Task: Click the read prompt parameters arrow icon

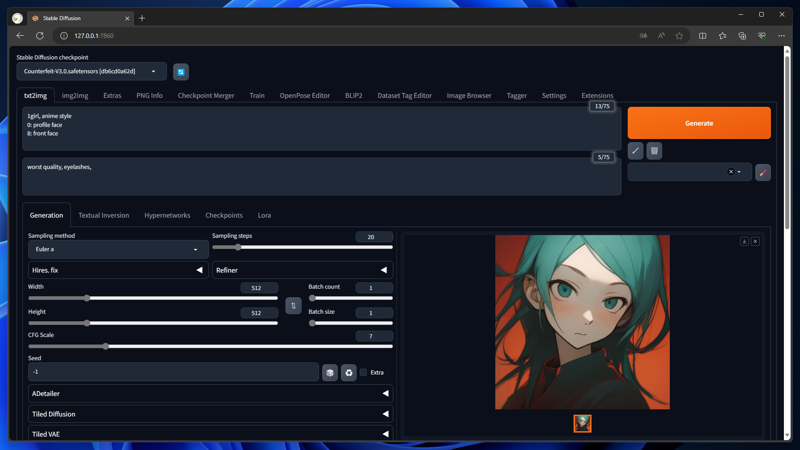Action: pyautogui.click(x=635, y=151)
